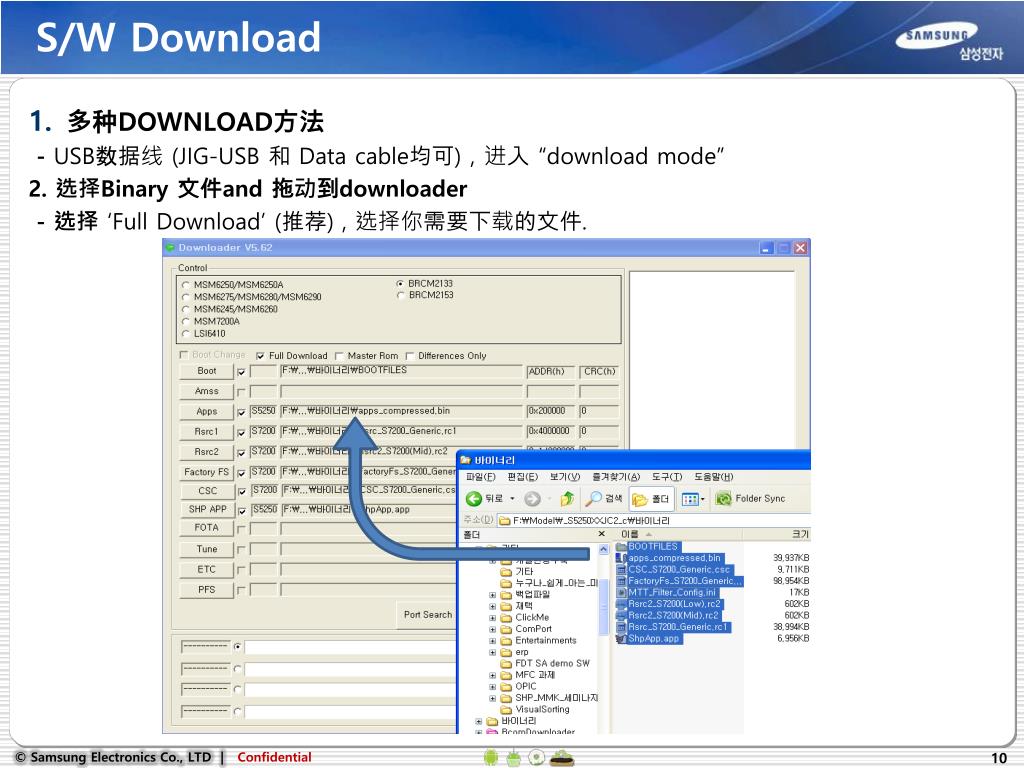Select the MSM6250/MSM6250A radio button
The width and height of the screenshot is (1024, 768).
pos(185,285)
